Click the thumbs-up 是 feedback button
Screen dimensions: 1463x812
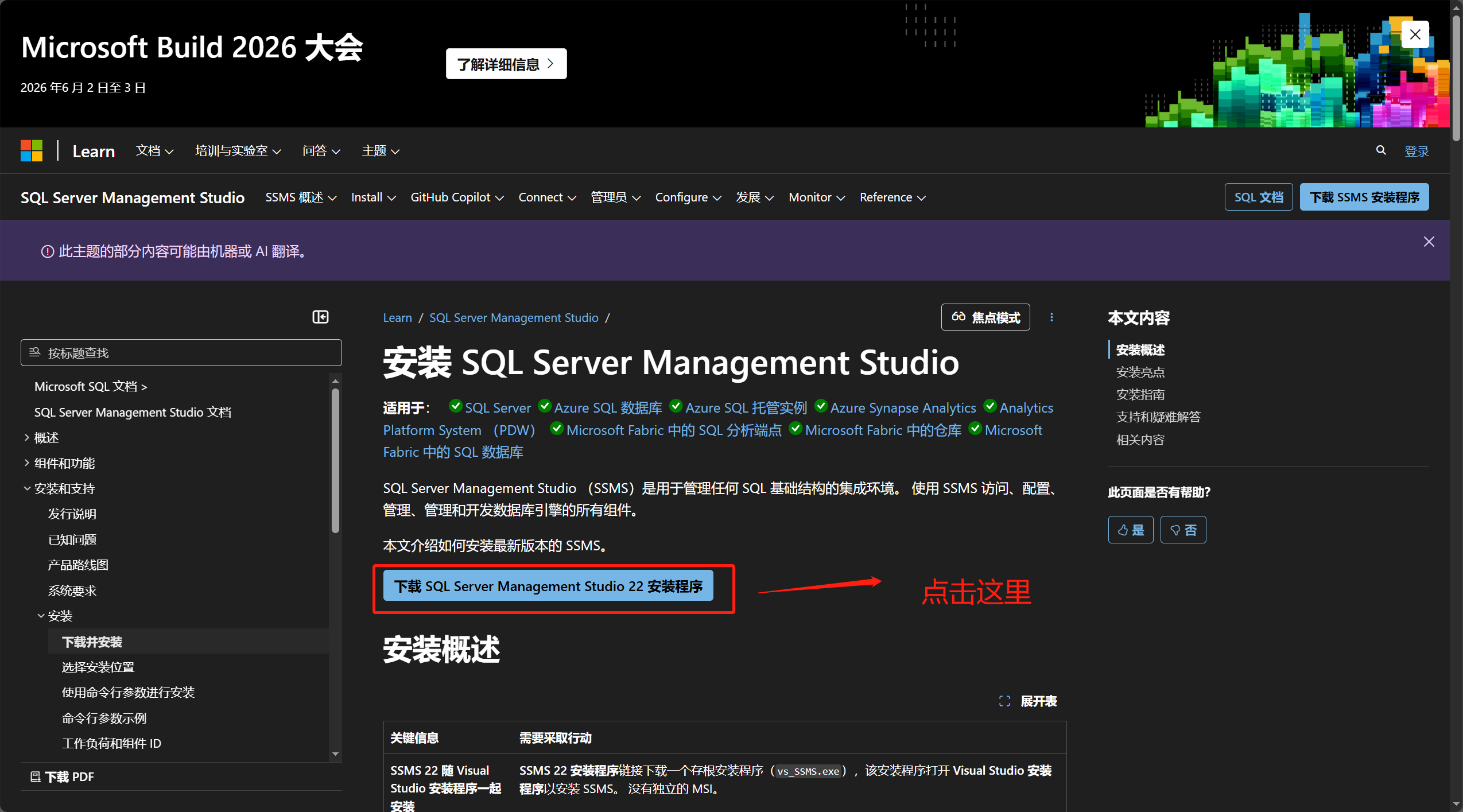coord(1130,530)
